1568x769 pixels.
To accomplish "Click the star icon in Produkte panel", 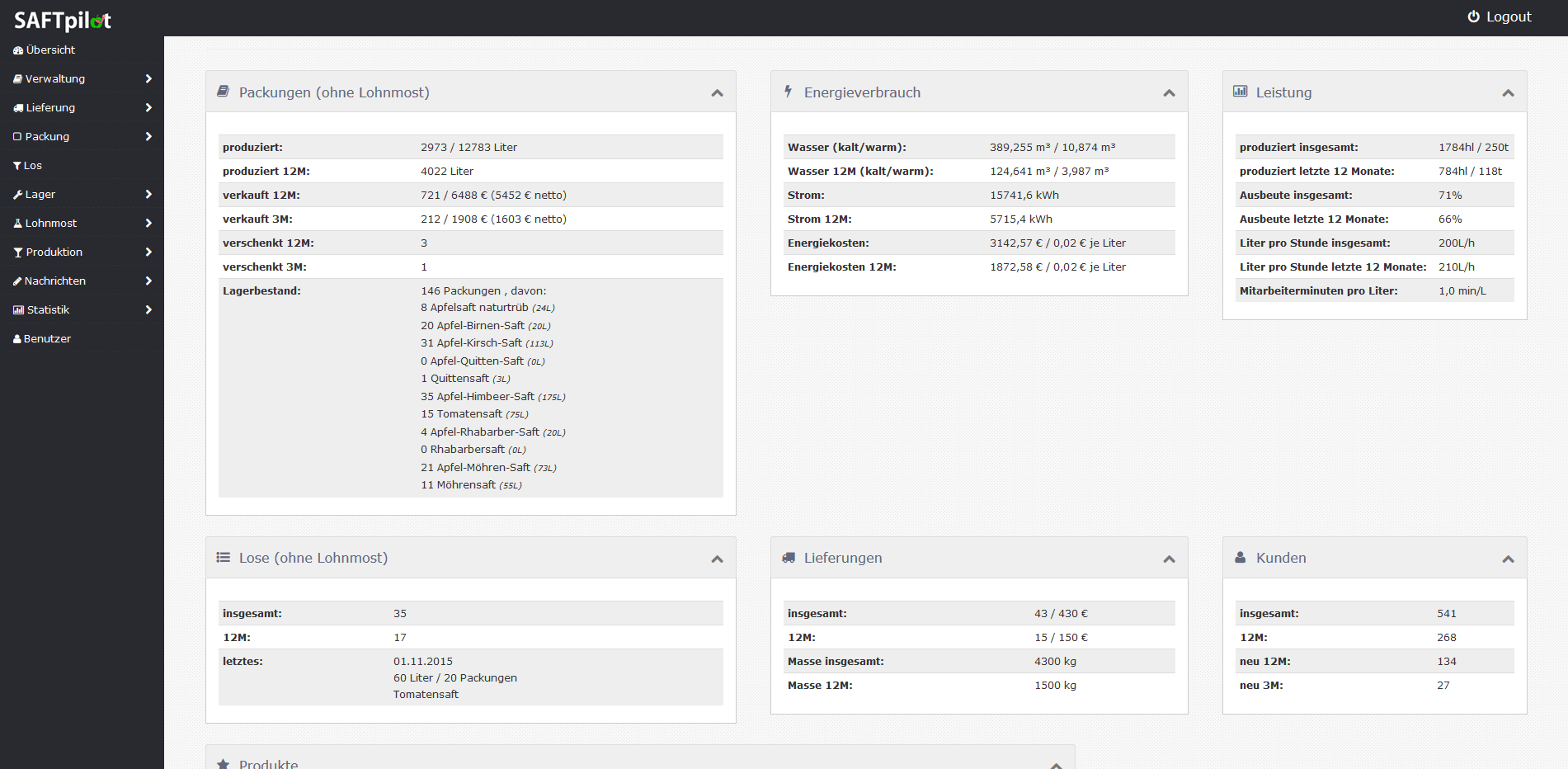I will pos(223,764).
